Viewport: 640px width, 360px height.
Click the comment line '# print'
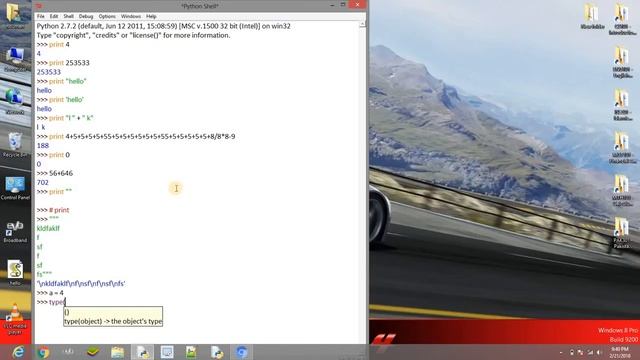point(59,210)
